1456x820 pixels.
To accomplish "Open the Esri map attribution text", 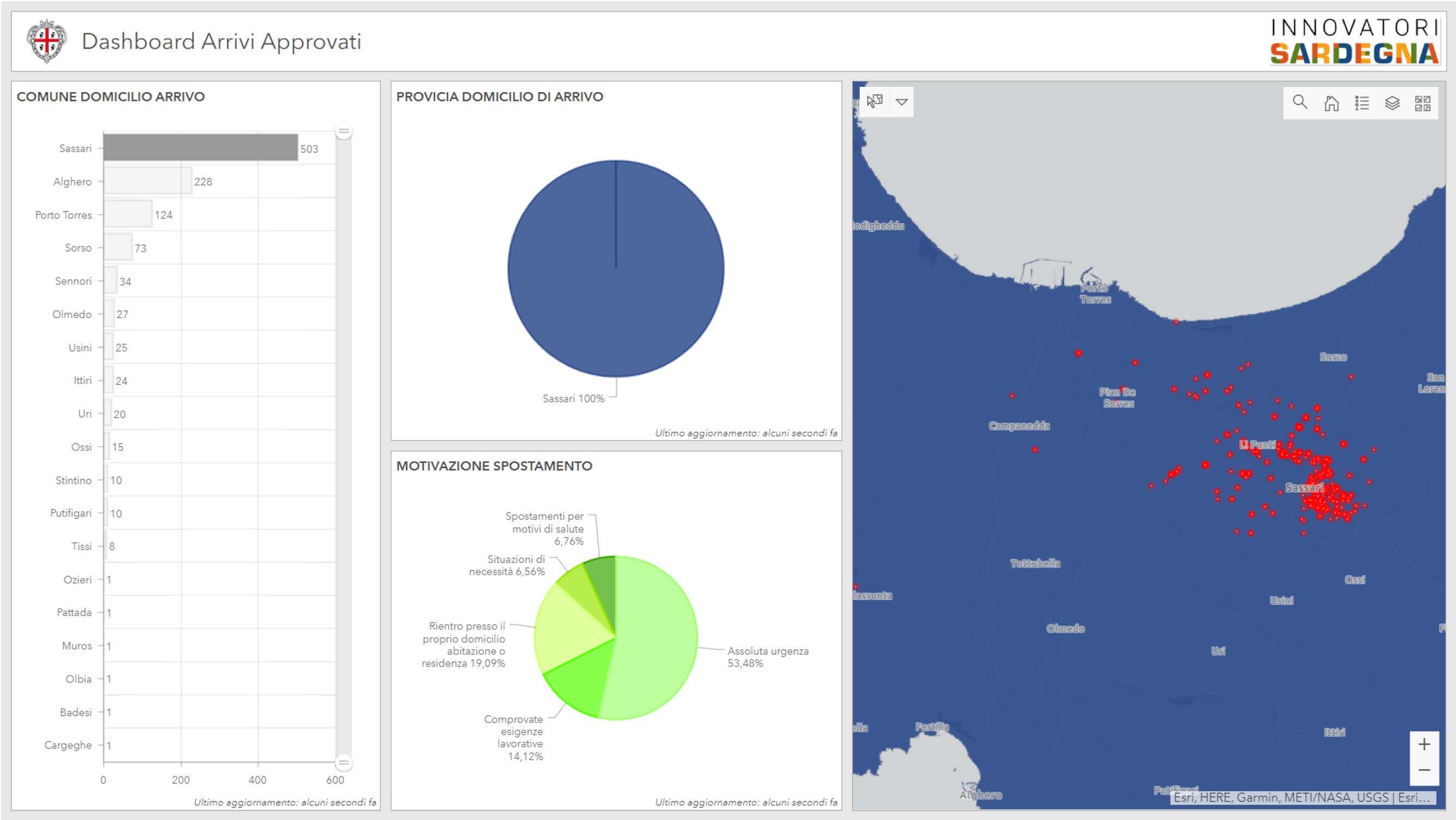I will click(1303, 797).
